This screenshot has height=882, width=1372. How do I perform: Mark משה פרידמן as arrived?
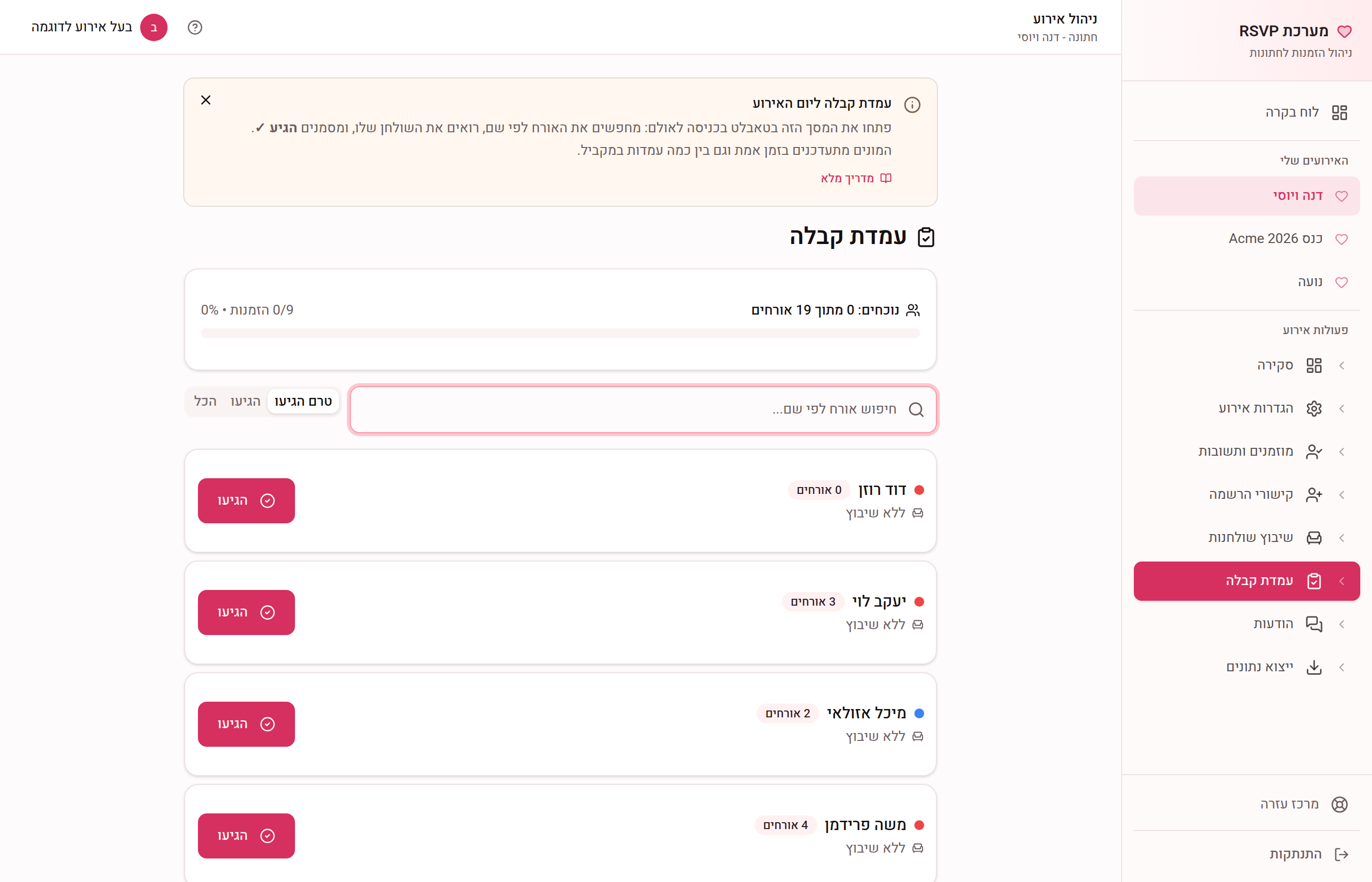click(246, 835)
